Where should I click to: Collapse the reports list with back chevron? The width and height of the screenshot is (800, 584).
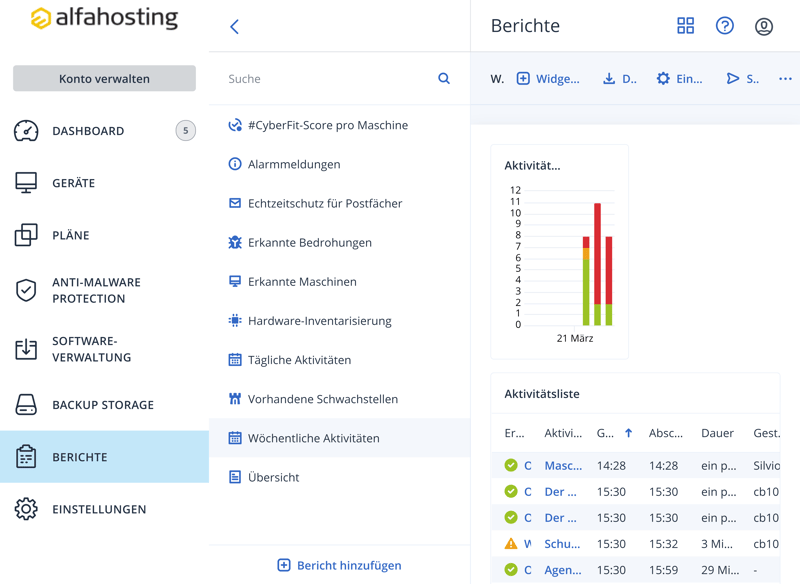pos(235,27)
